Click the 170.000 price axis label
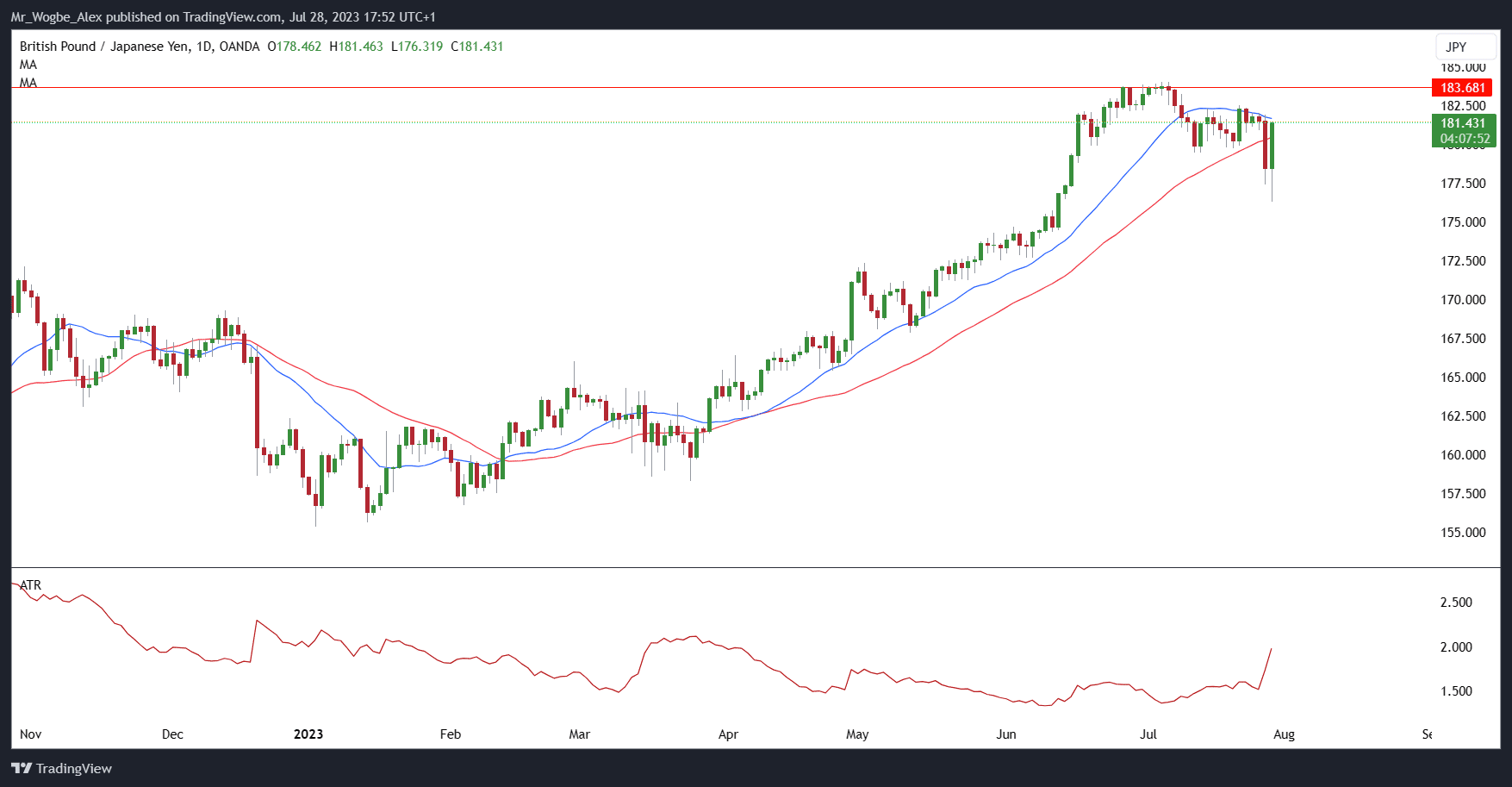The image size is (1512, 787). 1463,299
